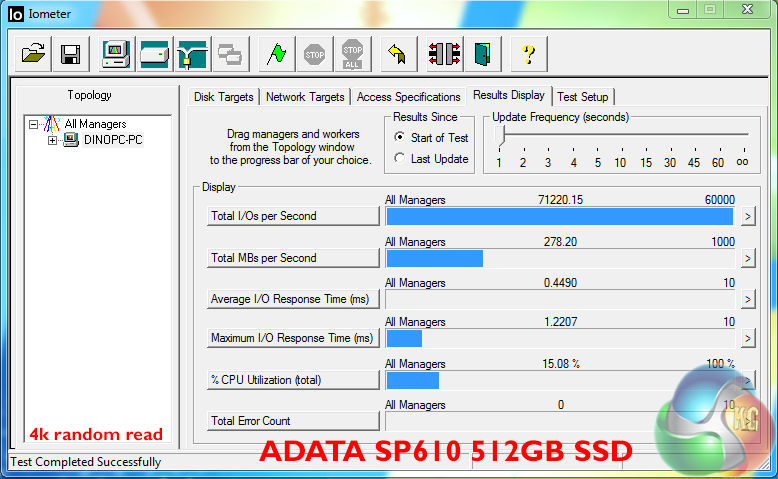Click the STOP current test icon
The width and height of the screenshot is (778, 479).
click(x=315, y=54)
